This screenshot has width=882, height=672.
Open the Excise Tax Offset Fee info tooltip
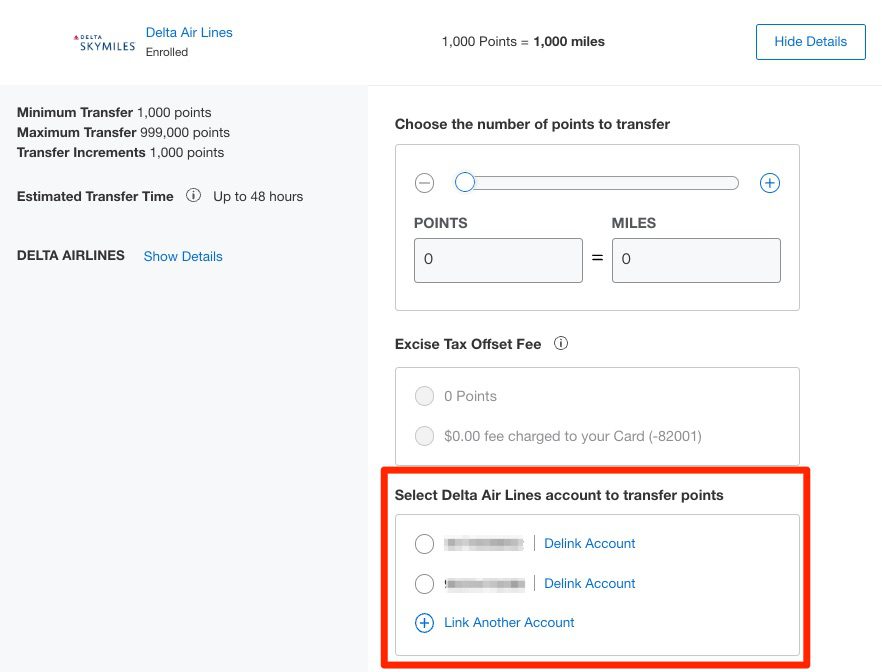coord(561,343)
